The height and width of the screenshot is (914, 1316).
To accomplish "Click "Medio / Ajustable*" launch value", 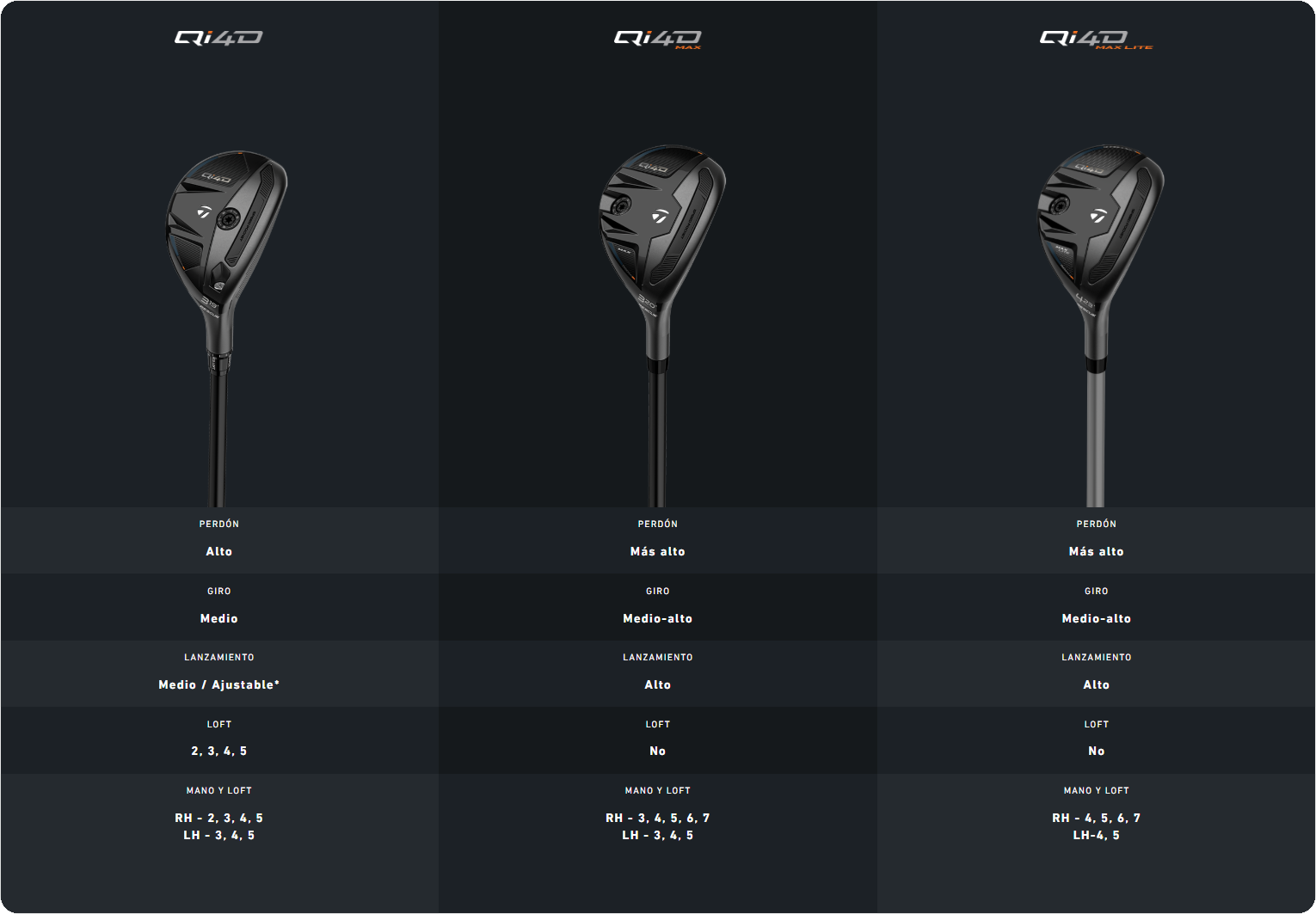I will (x=219, y=684).
